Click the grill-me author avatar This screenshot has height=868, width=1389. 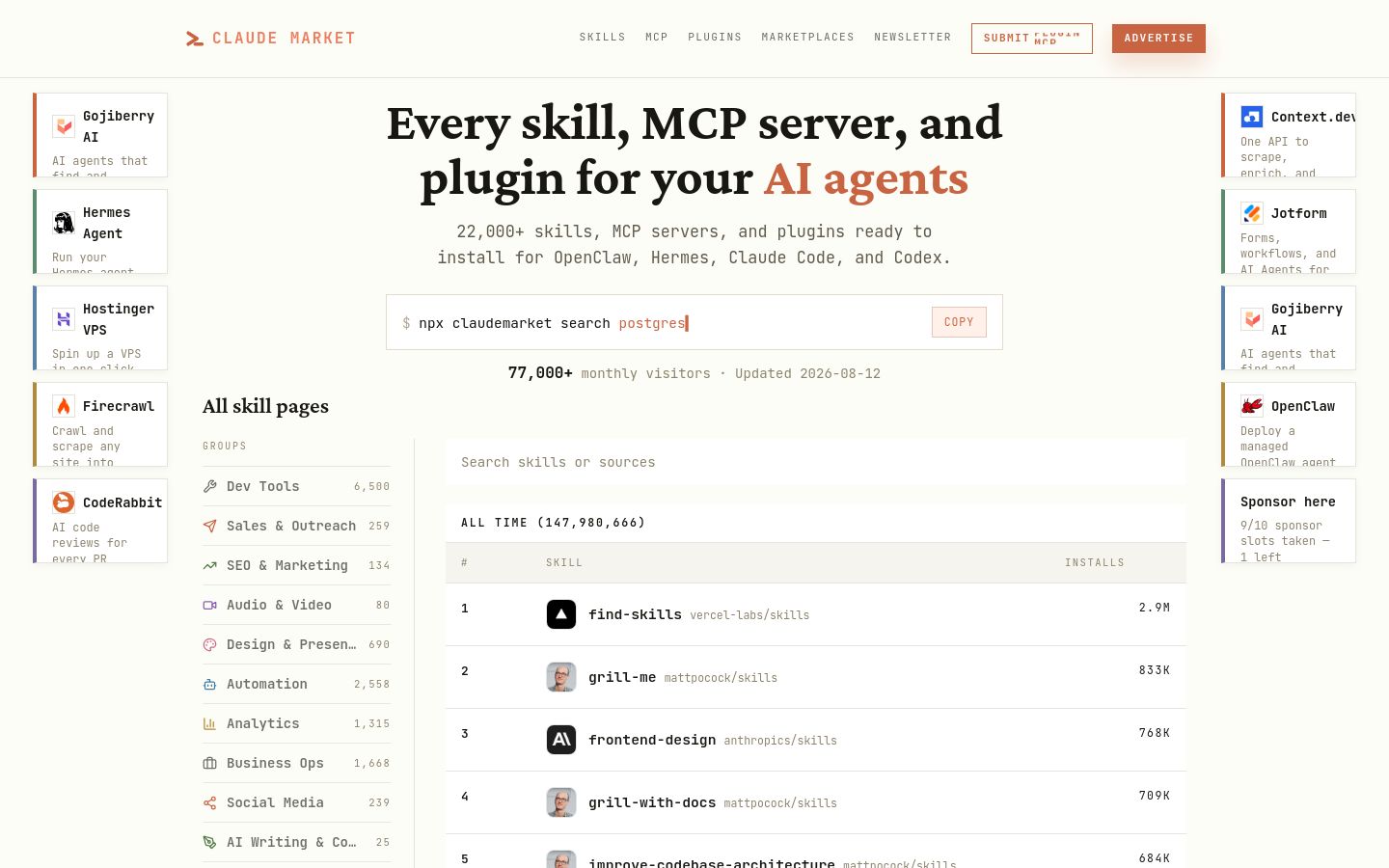click(561, 677)
